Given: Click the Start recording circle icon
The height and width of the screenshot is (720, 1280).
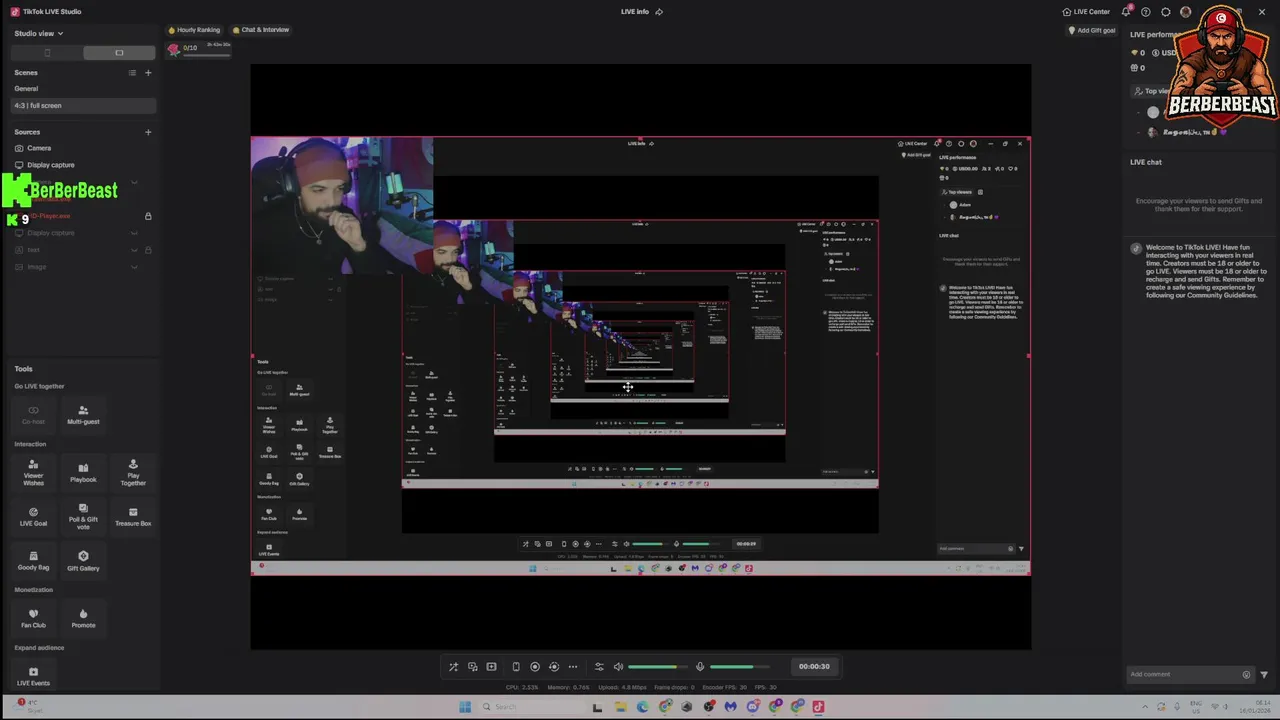Looking at the screenshot, I should [535, 667].
